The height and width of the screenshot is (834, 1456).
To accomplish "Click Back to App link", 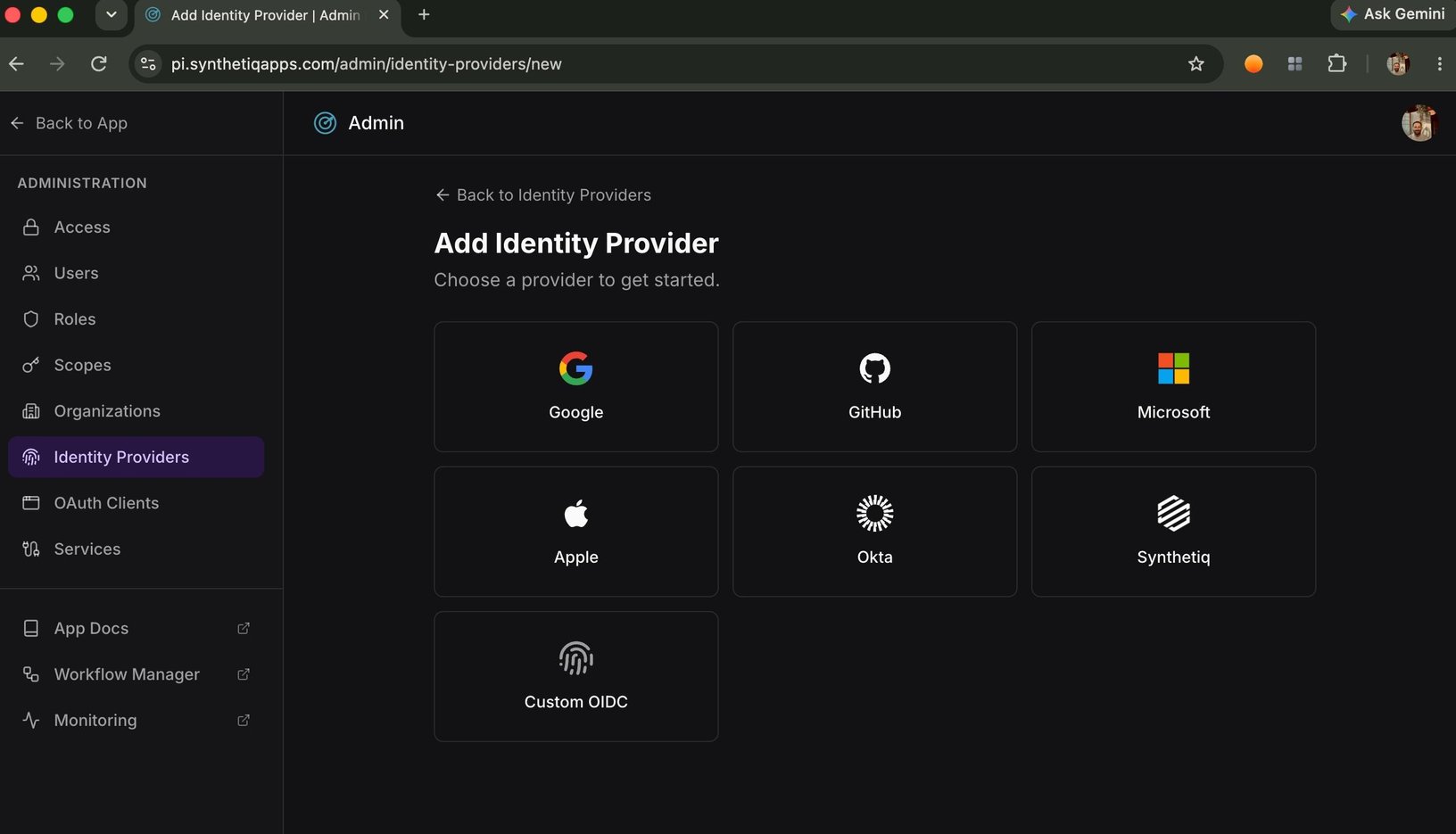I will tap(69, 123).
